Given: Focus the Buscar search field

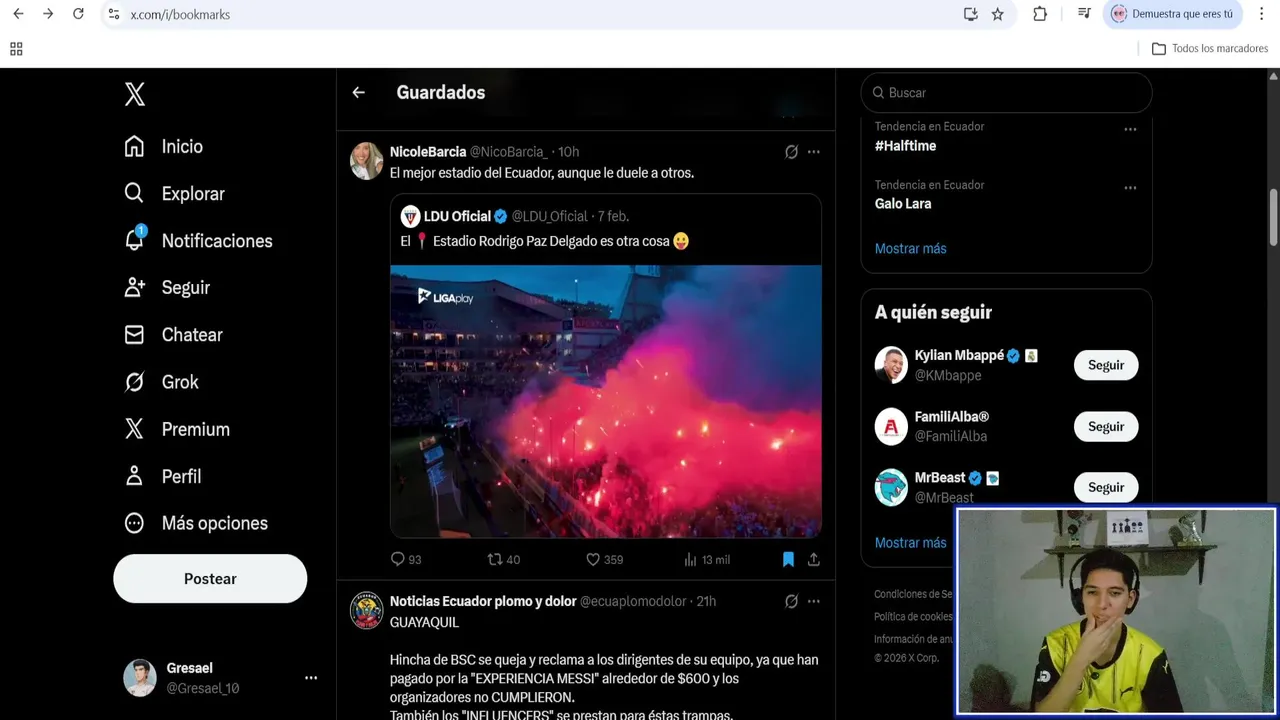Looking at the screenshot, I should click(x=1006, y=92).
